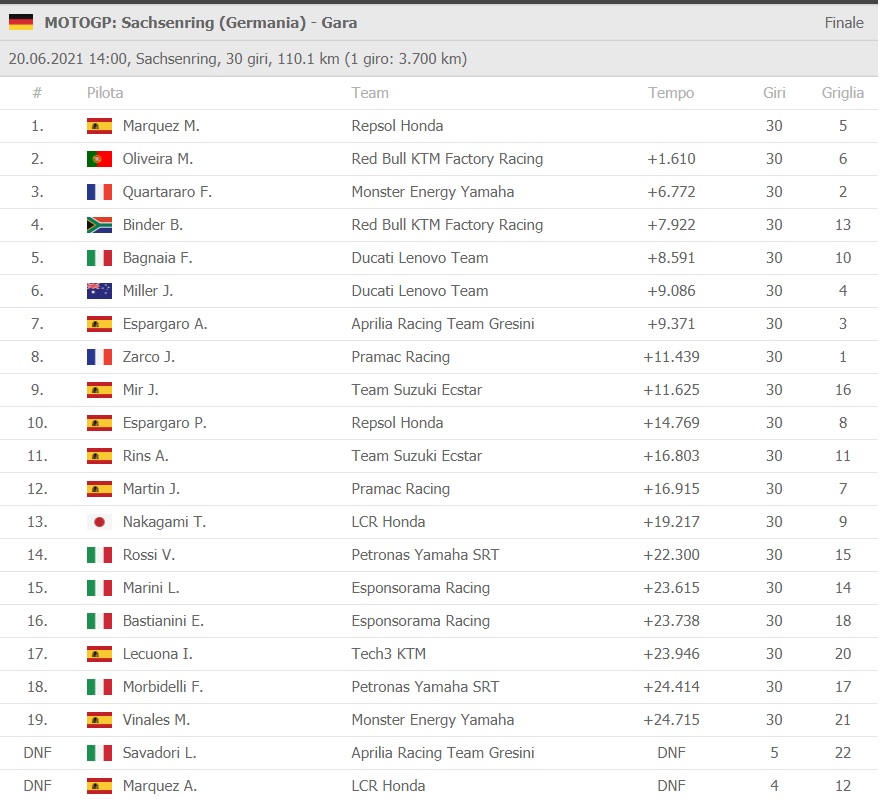This screenshot has width=880, height=799.
Task: Click the Aprilia Racing Team Gresini team for Savadori
Action: pyautogui.click(x=443, y=753)
